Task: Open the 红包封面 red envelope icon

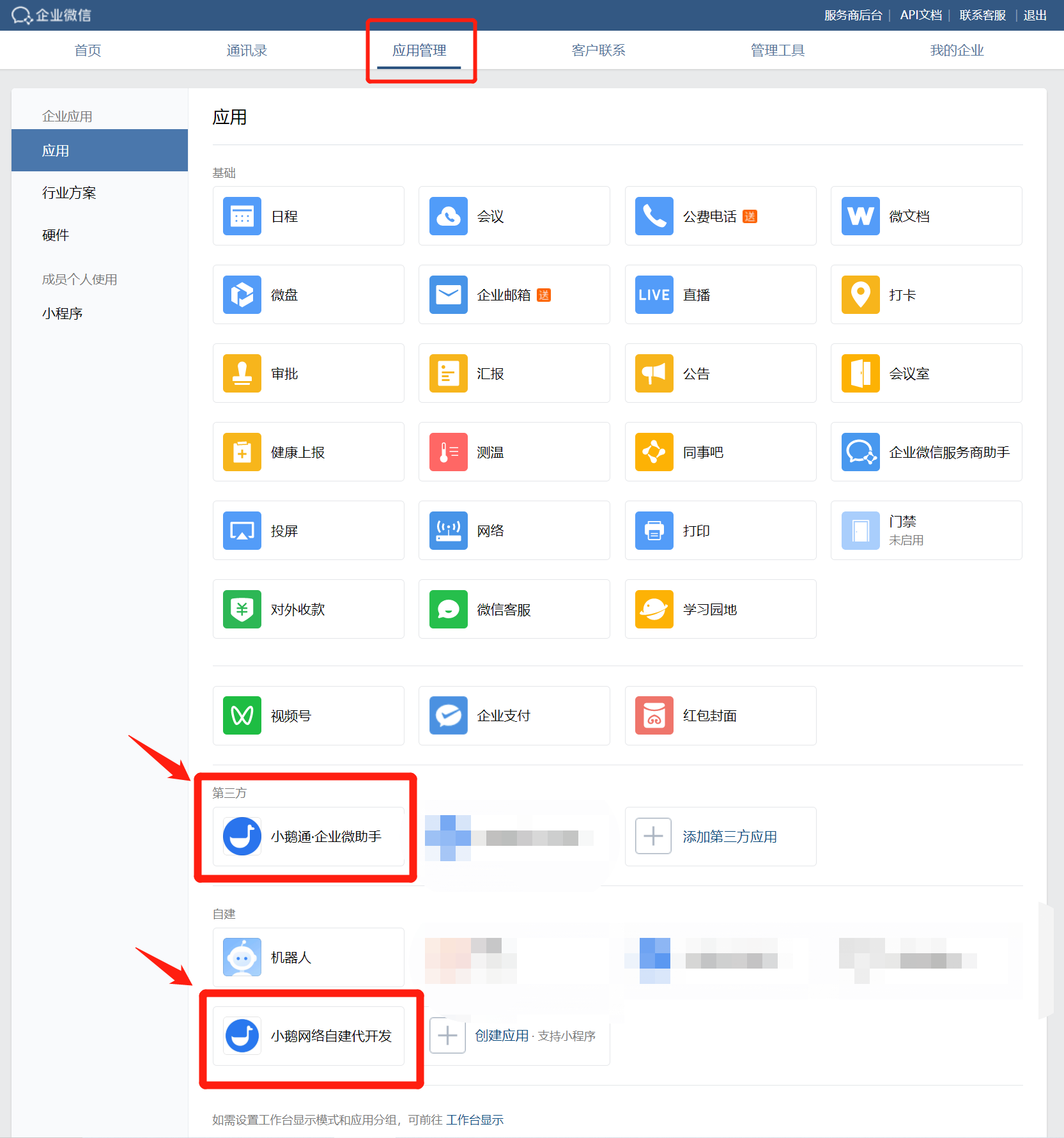Action: [654, 715]
